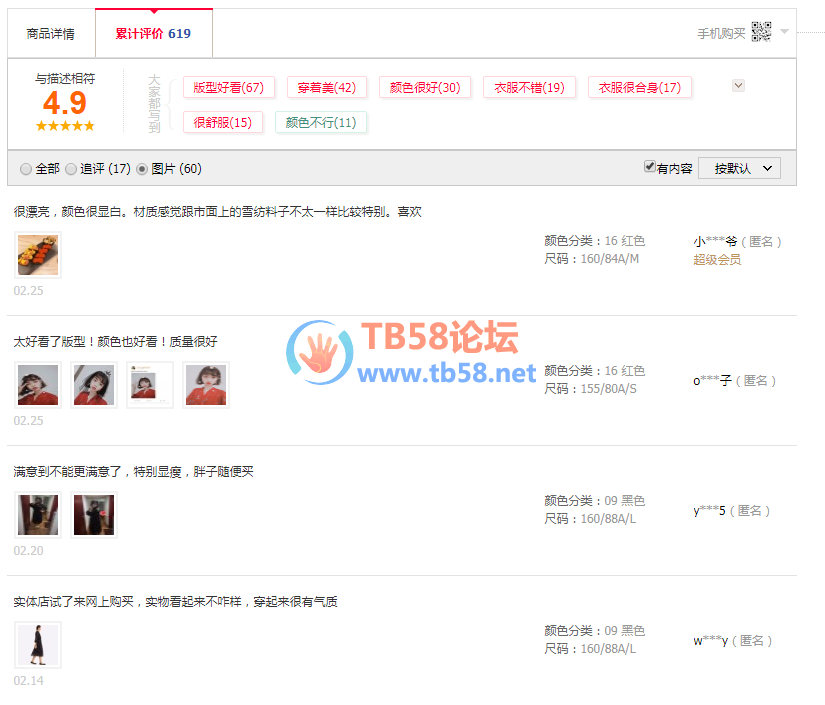Click the orange five-star rating display

(x=65, y=126)
